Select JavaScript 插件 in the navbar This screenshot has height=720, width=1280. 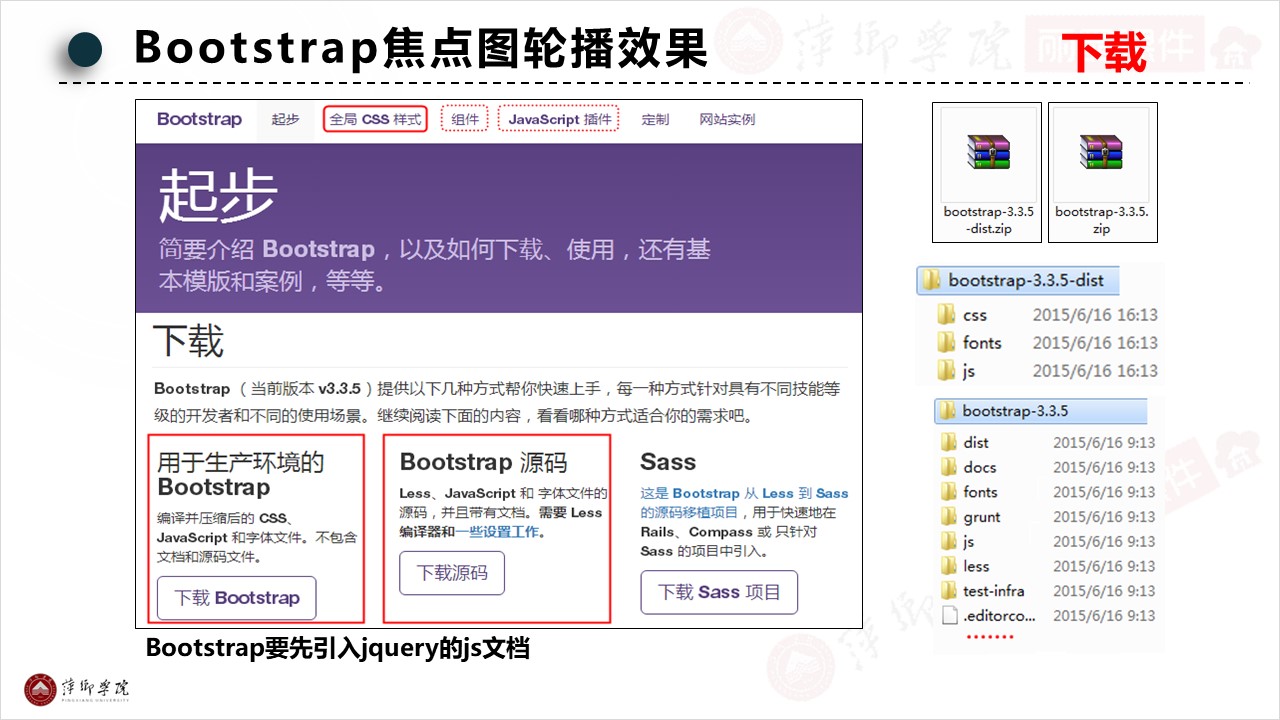tap(559, 120)
